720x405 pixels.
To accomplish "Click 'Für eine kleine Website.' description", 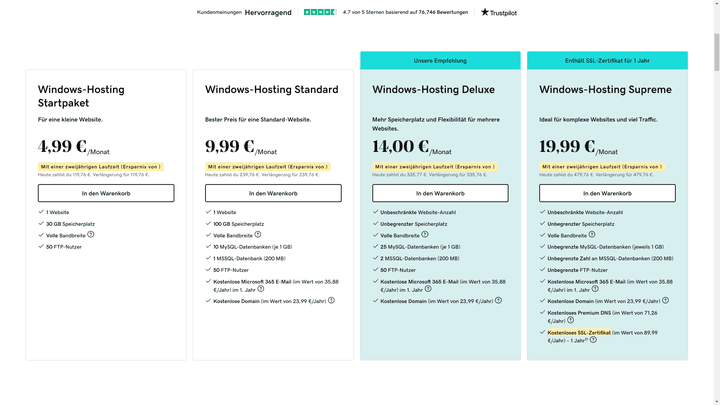I will click(70, 120).
